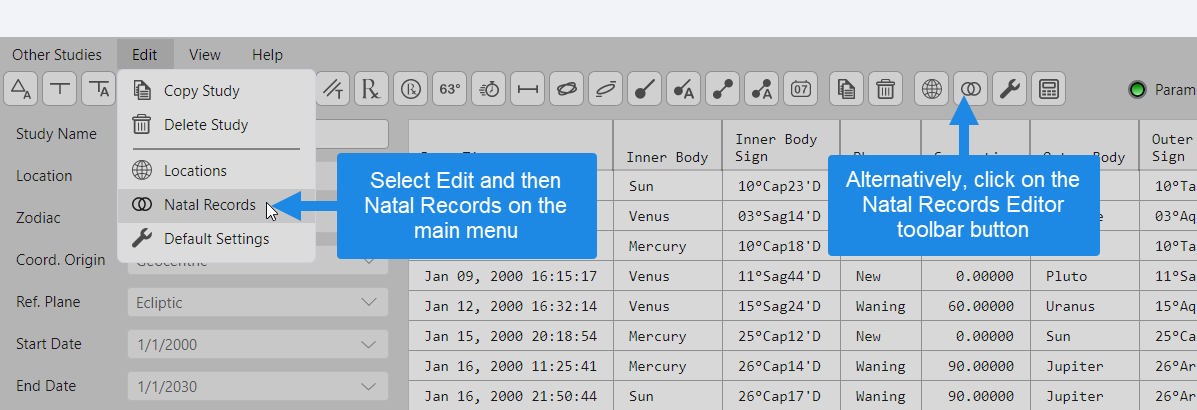Screen dimensions: 1197x410
Task: Click the 63° degree toolbar icon
Action: tap(450, 89)
